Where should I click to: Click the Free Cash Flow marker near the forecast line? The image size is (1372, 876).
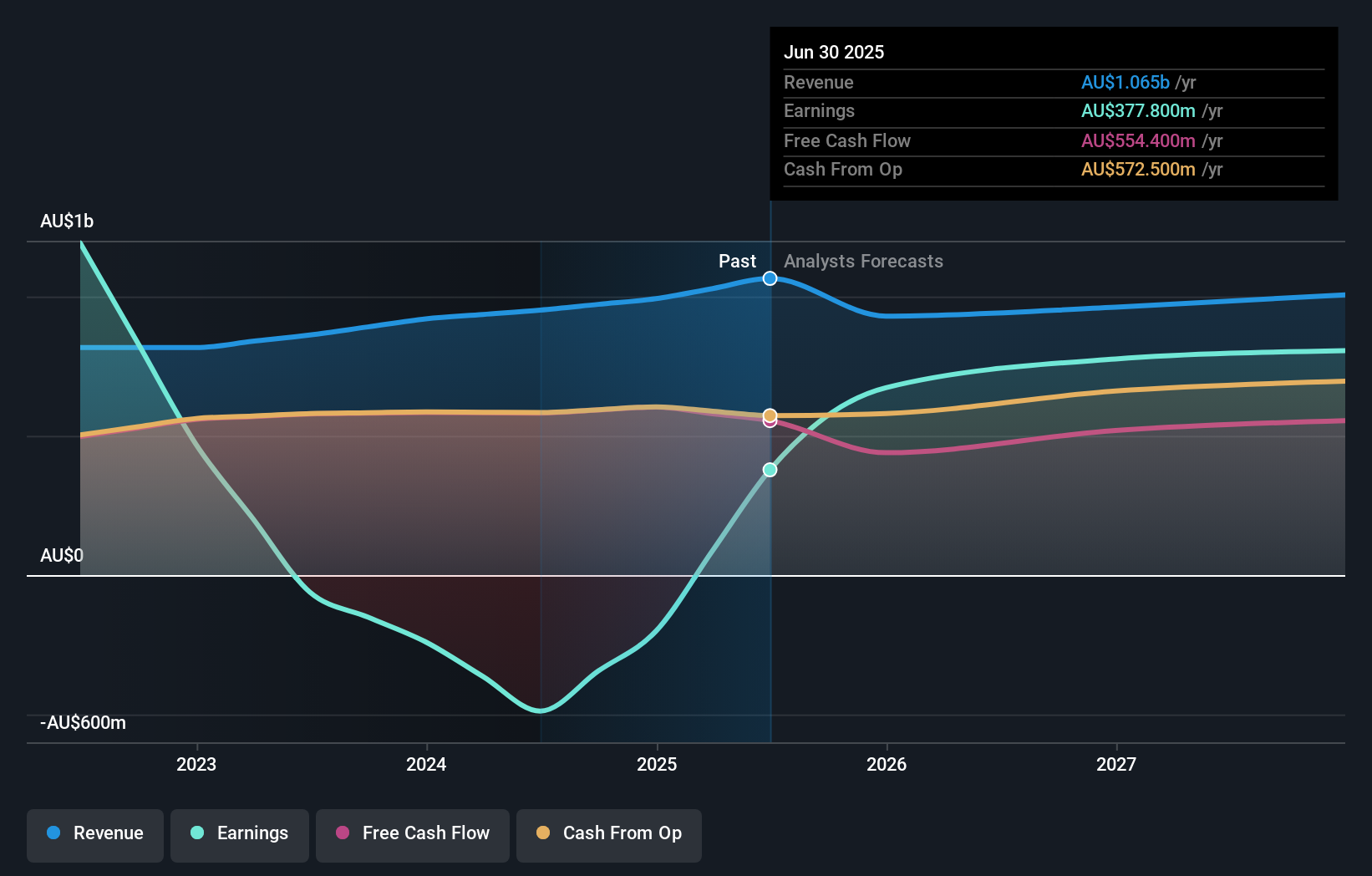coord(770,422)
